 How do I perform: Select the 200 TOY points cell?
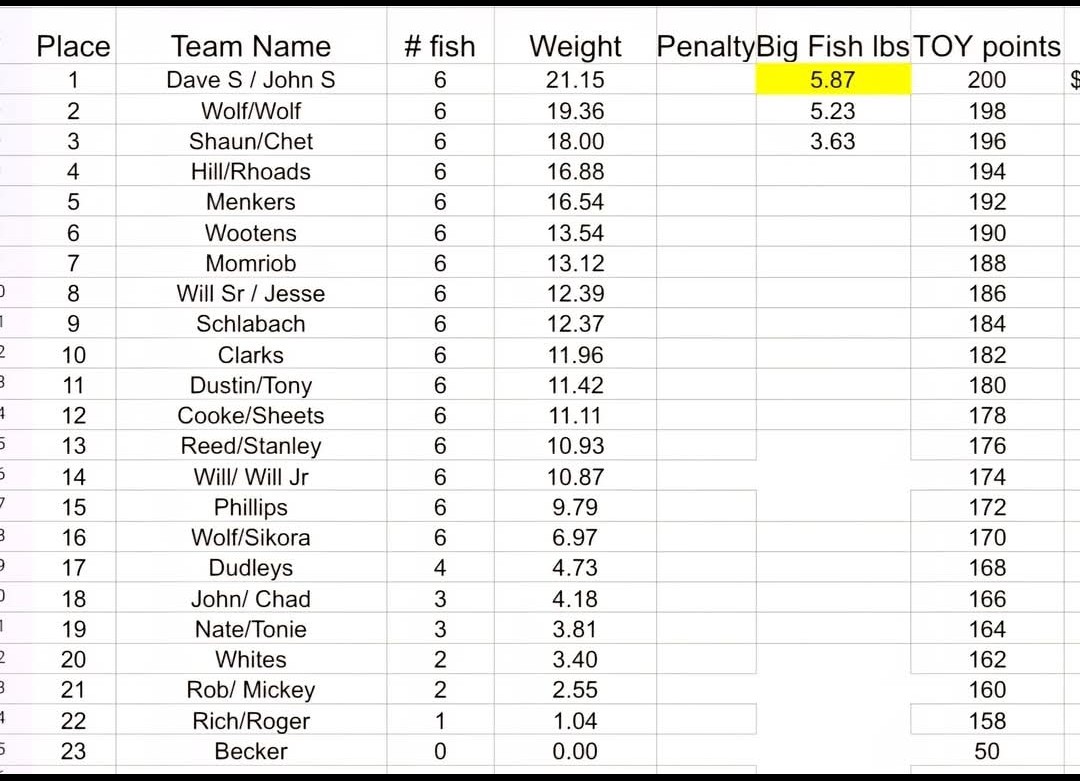(987, 80)
